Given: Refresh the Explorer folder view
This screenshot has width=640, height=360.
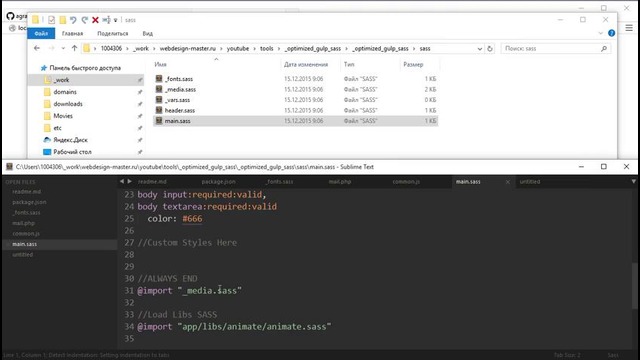Looking at the screenshot, I should pyautogui.click(x=490, y=49).
